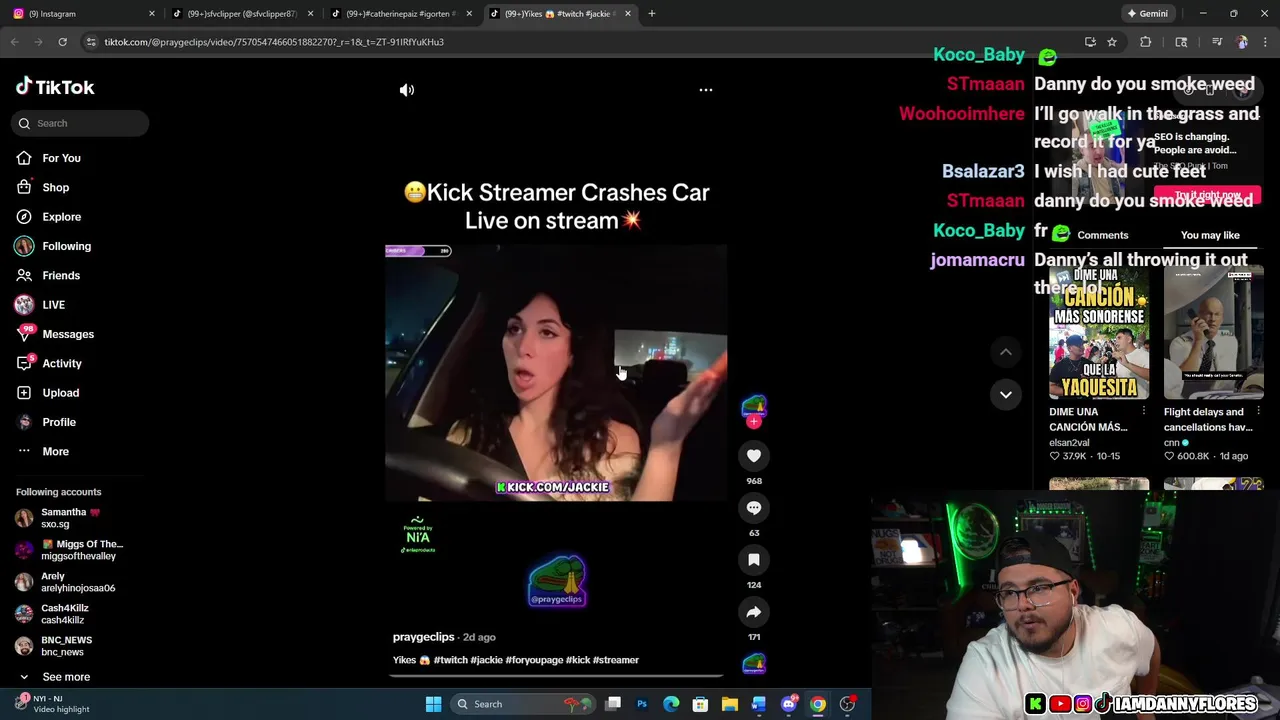Follow praygeclips via the red plus avatar
The height and width of the screenshot is (720, 1280).
pyautogui.click(x=754, y=421)
